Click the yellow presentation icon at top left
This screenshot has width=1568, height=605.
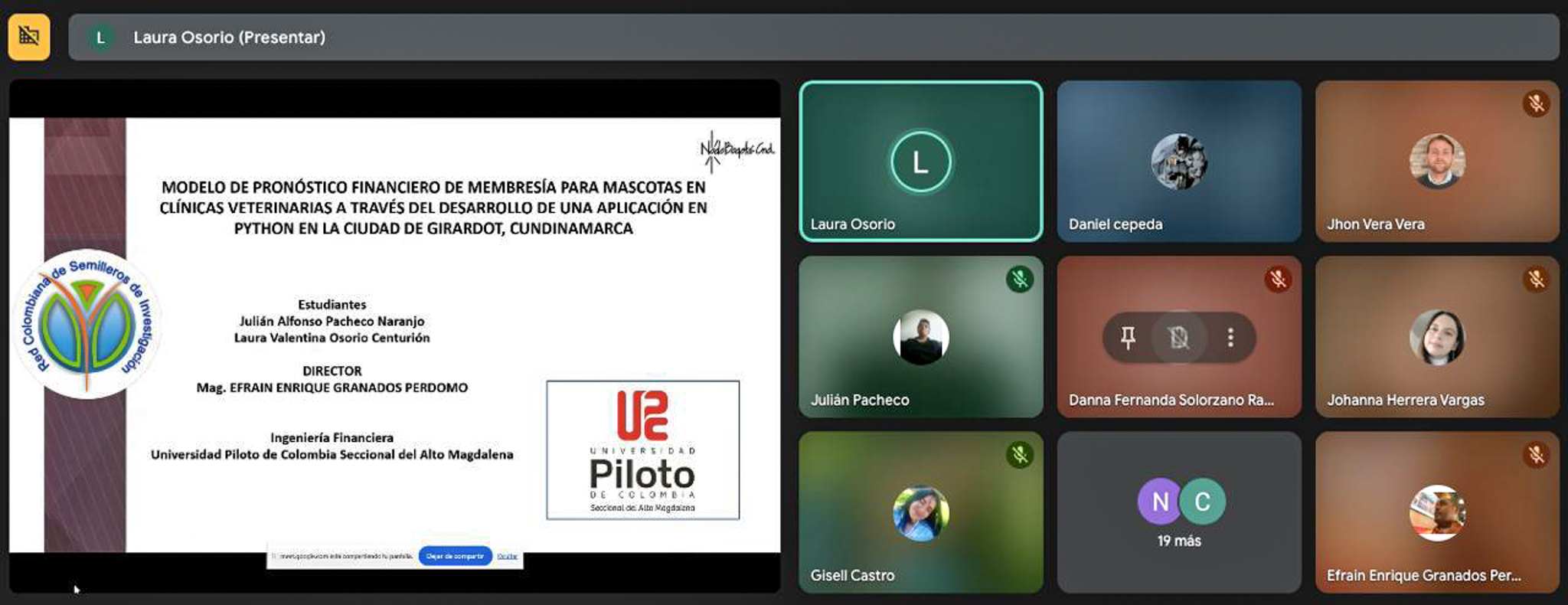[29, 37]
